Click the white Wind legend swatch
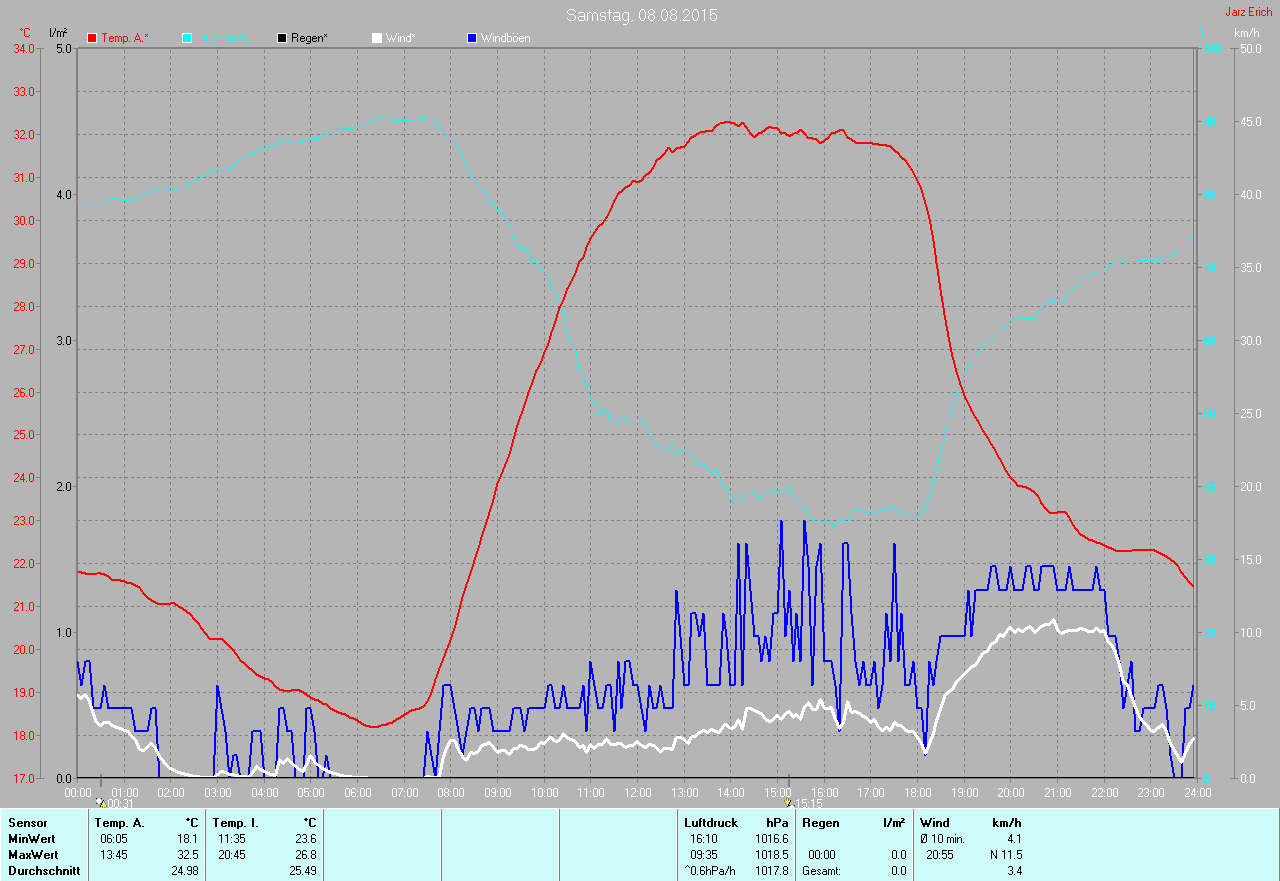 click(377, 38)
